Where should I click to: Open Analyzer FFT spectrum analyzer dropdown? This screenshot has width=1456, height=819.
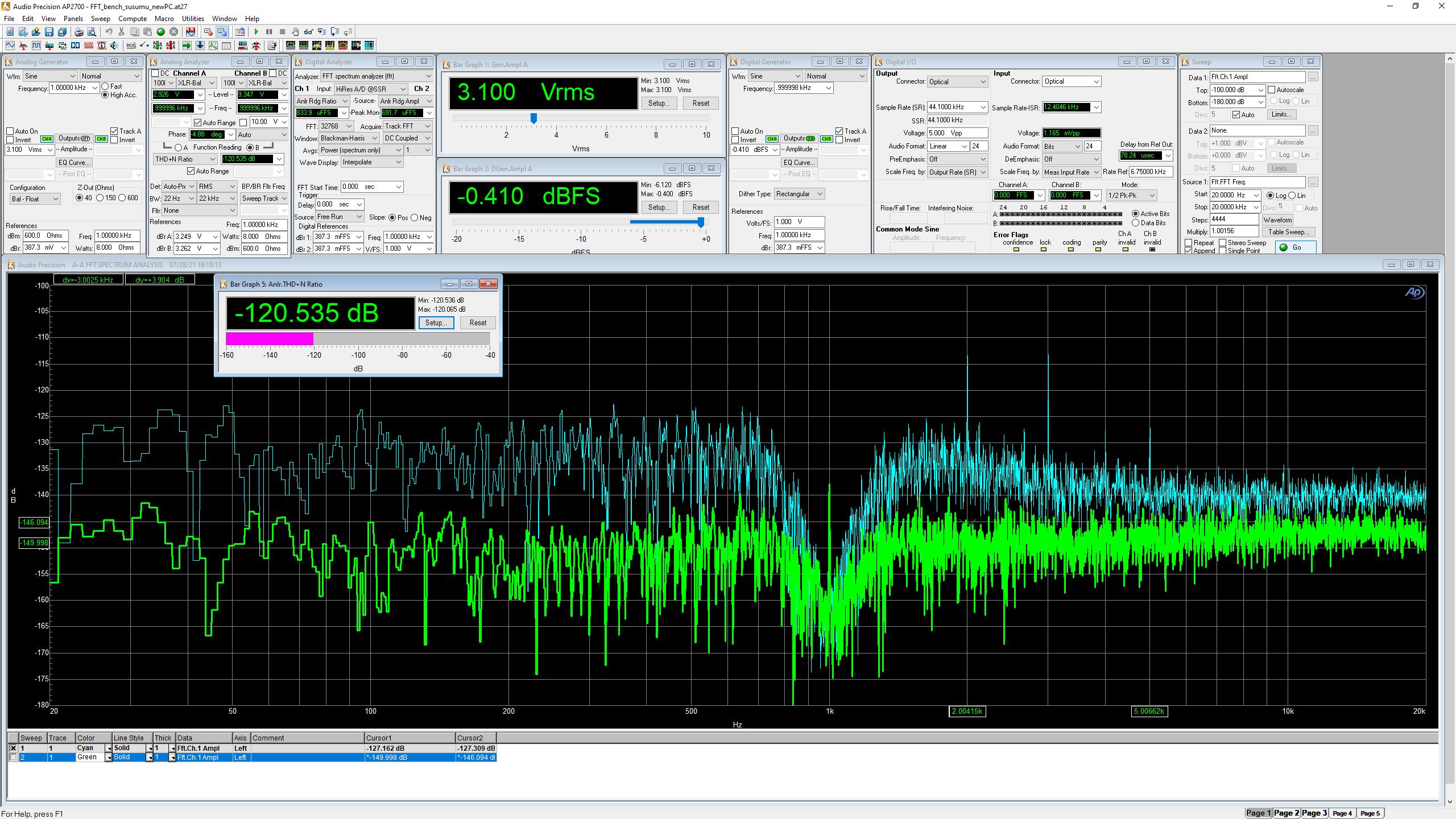pyautogui.click(x=377, y=76)
